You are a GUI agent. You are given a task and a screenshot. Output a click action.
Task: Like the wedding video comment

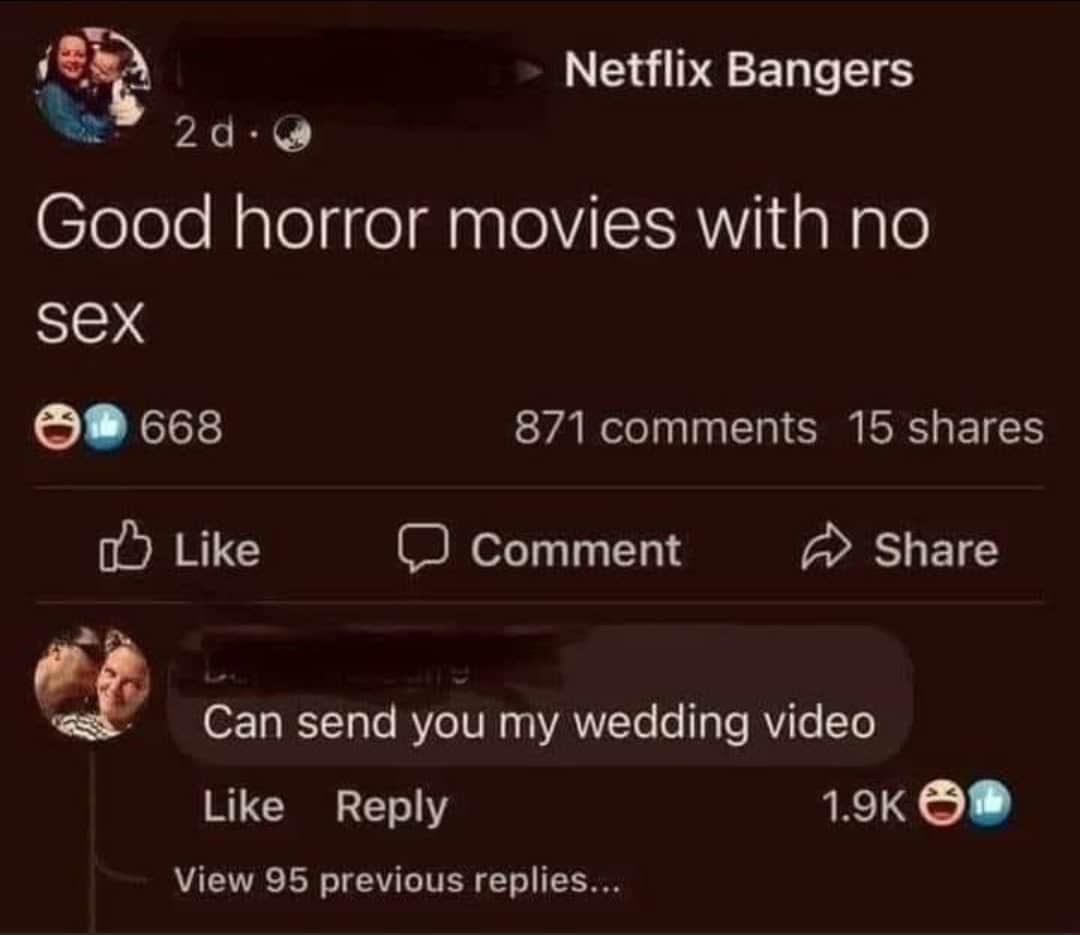click(244, 806)
